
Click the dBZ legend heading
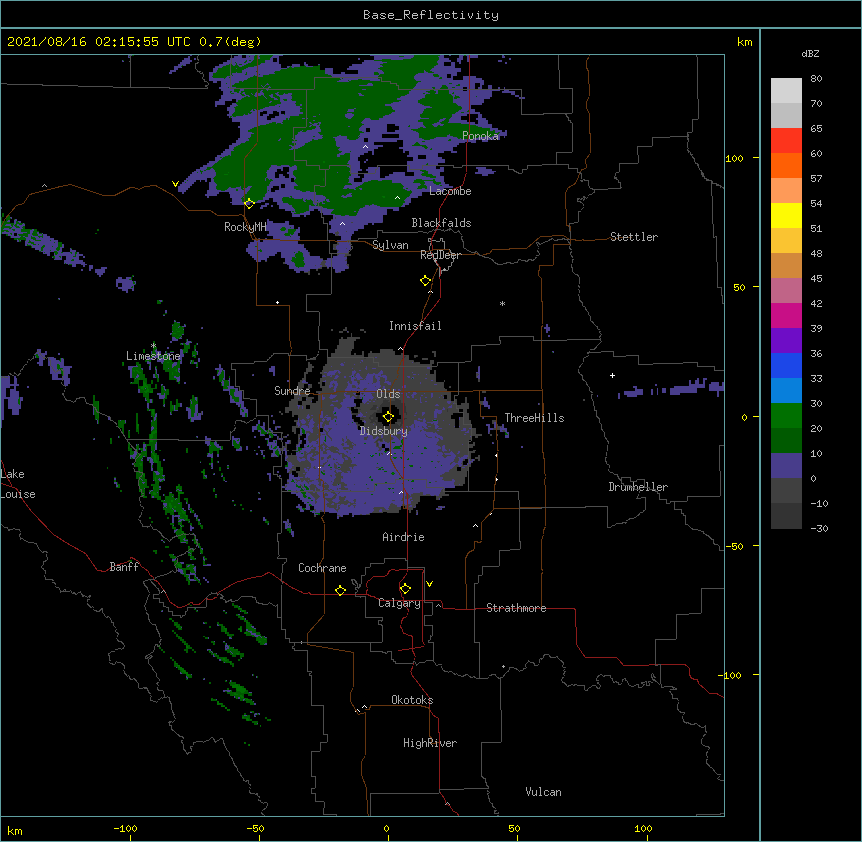[x=810, y=54]
